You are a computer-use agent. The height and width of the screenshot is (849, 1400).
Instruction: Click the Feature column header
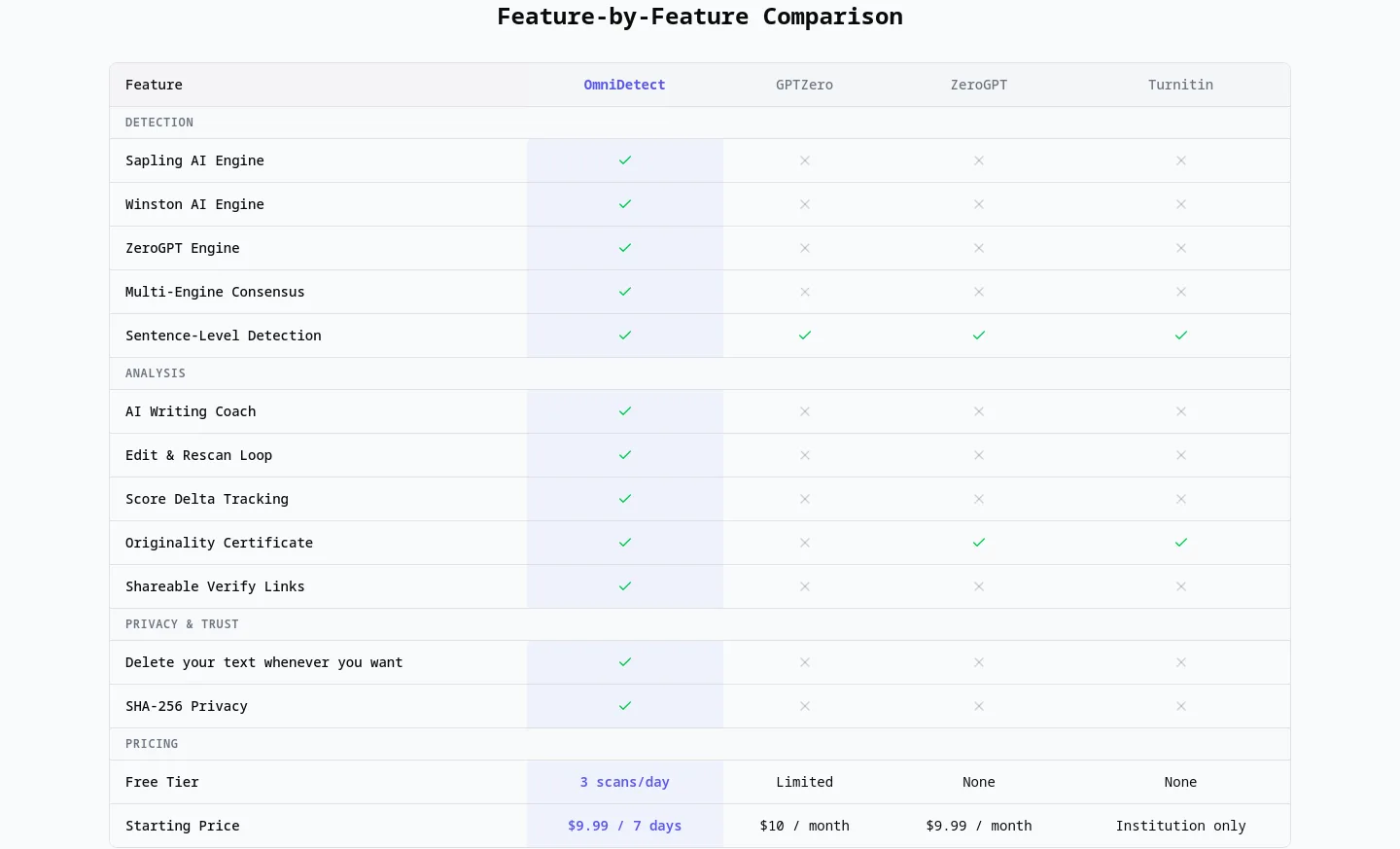[154, 85]
